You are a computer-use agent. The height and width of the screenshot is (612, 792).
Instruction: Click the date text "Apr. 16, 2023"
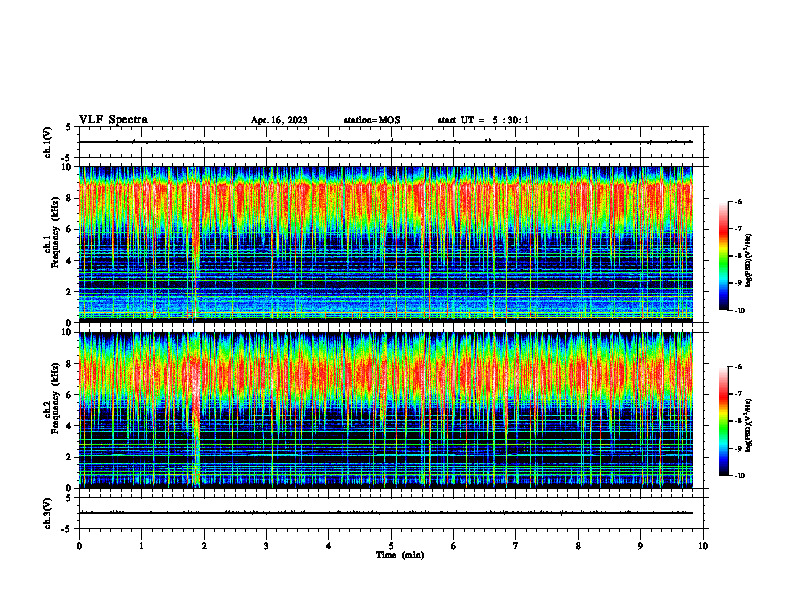point(279,120)
